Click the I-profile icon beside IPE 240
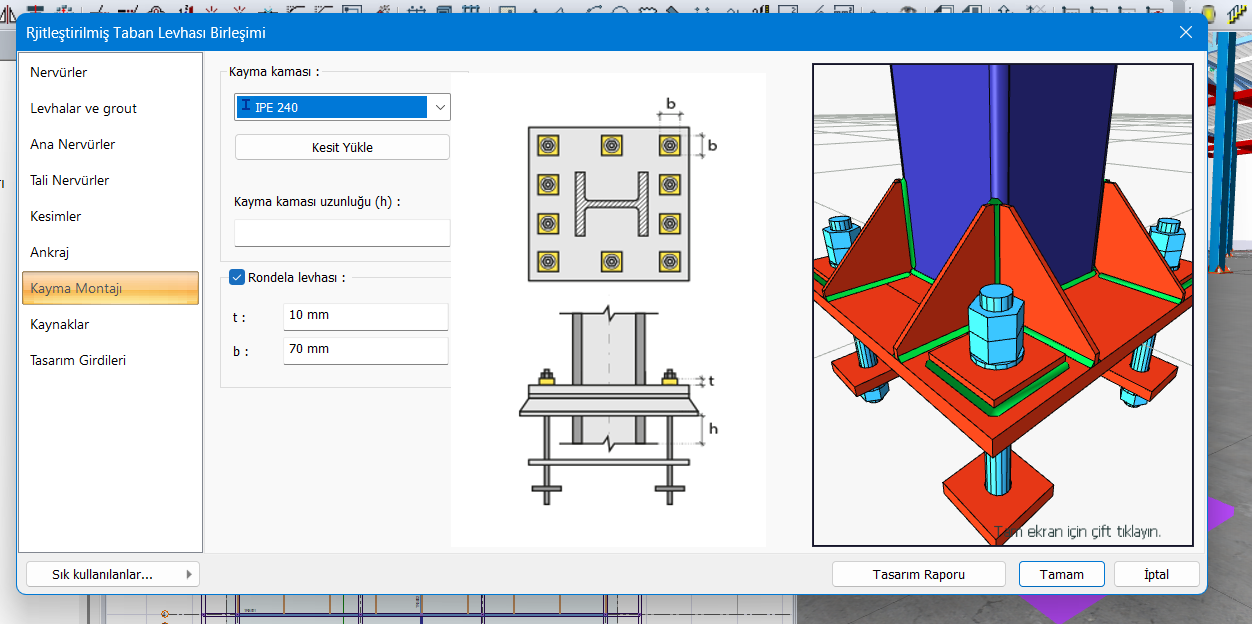 point(246,106)
